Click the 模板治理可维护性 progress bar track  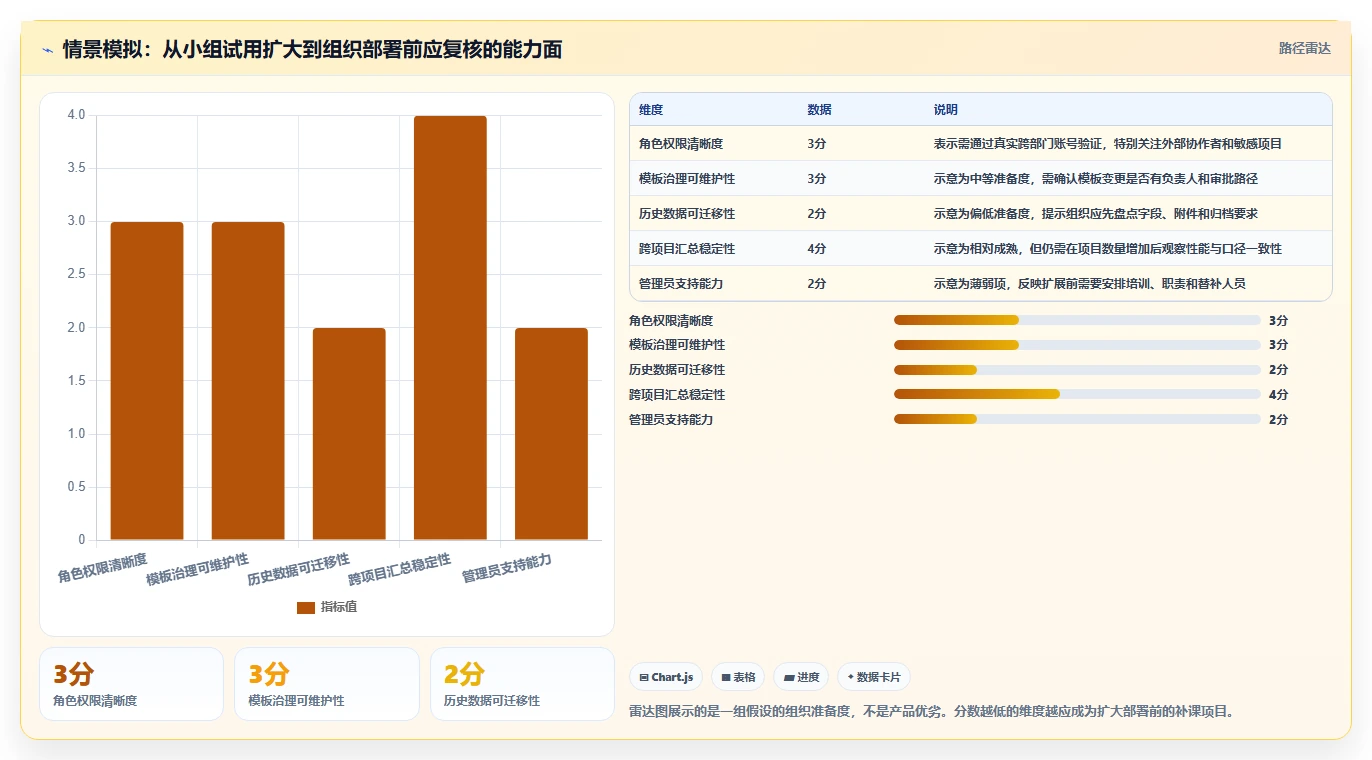click(x=1077, y=345)
